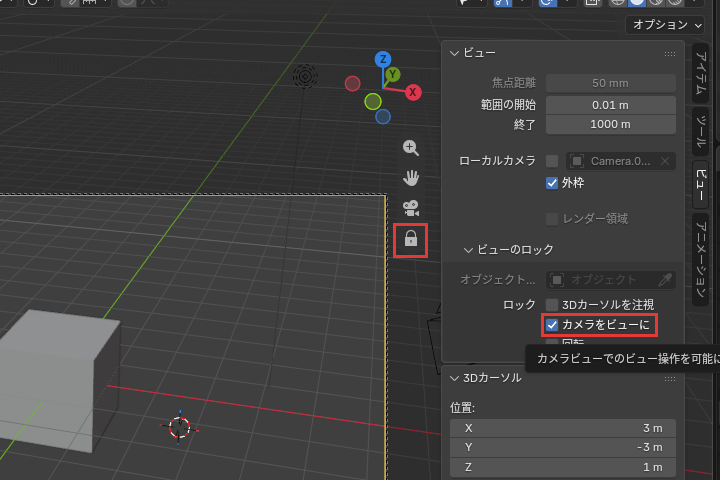Click the negative Z blue circle on the gizmo
The width and height of the screenshot is (720, 480).
tap(383, 117)
